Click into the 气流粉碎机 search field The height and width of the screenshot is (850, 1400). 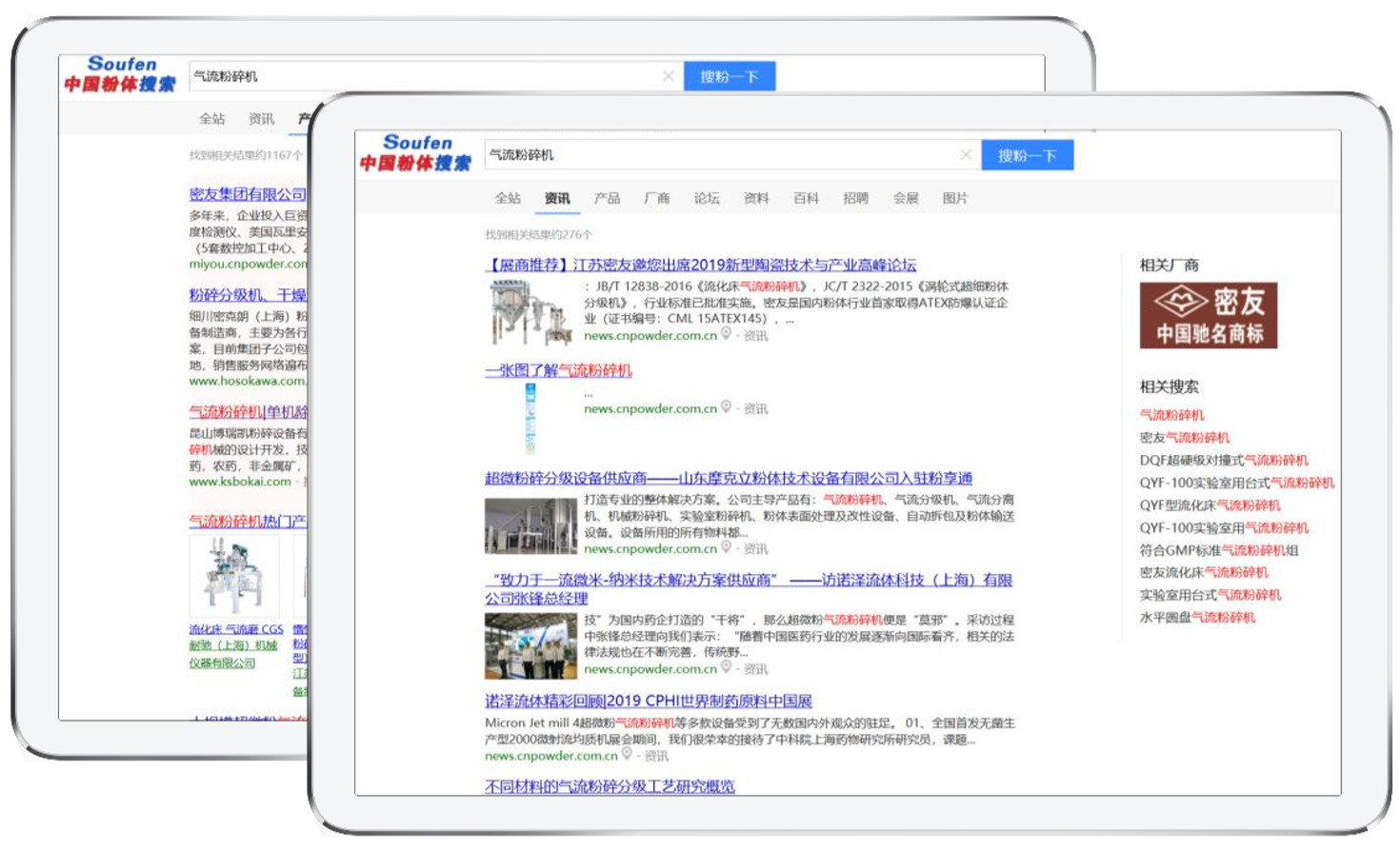[714, 154]
